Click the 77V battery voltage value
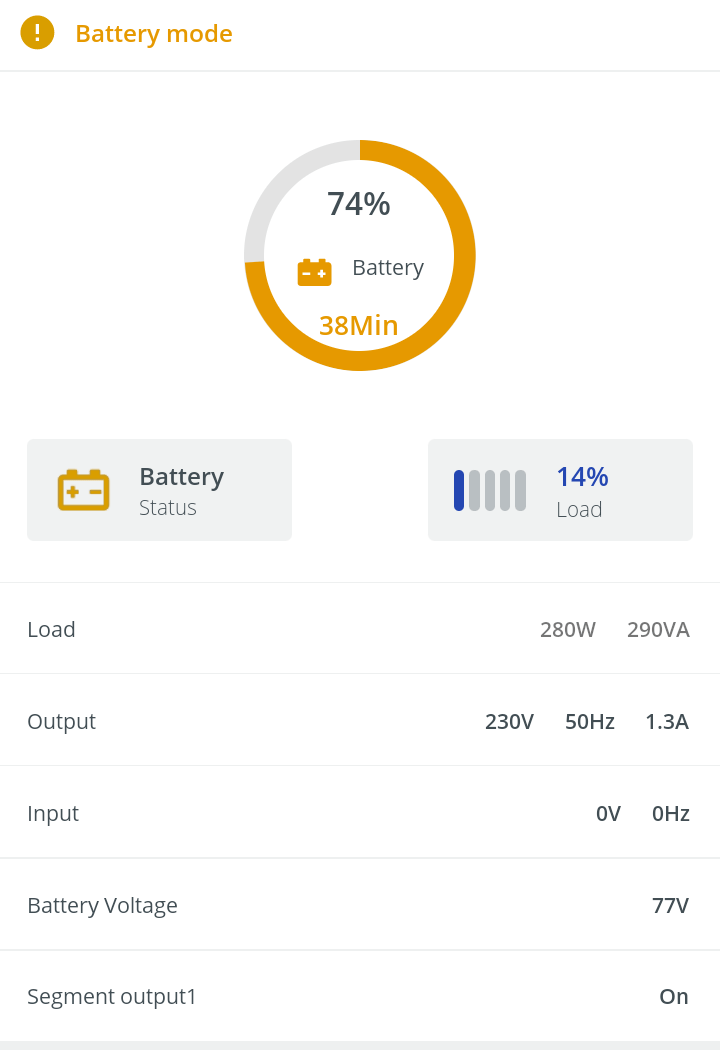This screenshot has height=1050, width=720. coord(670,905)
